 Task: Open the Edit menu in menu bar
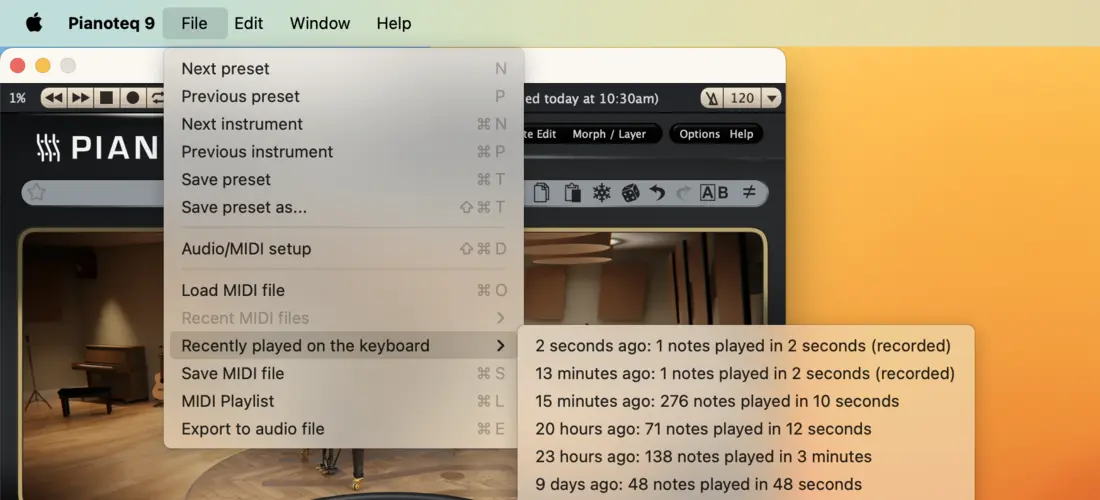[x=249, y=23]
